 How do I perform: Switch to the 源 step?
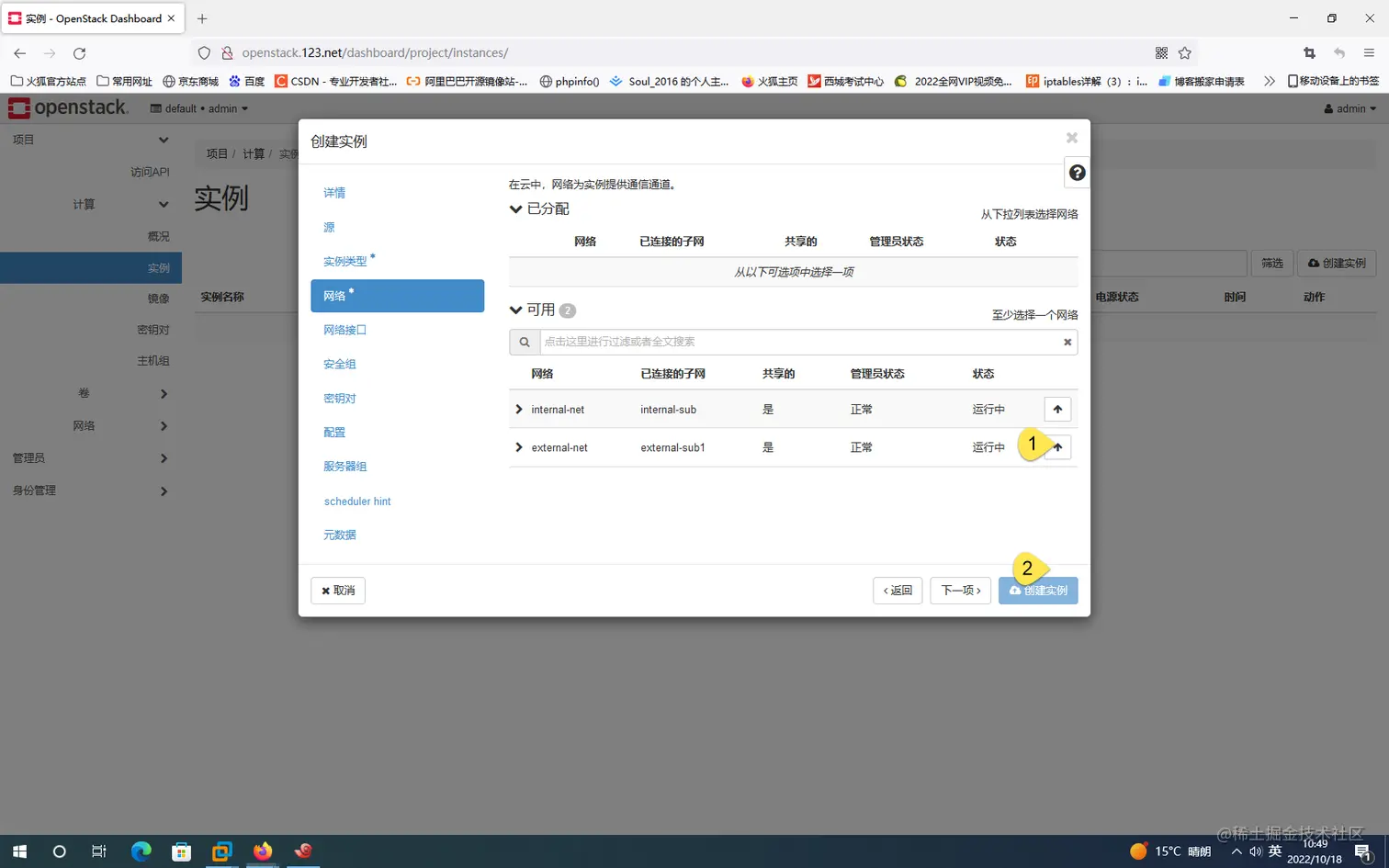point(329,227)
